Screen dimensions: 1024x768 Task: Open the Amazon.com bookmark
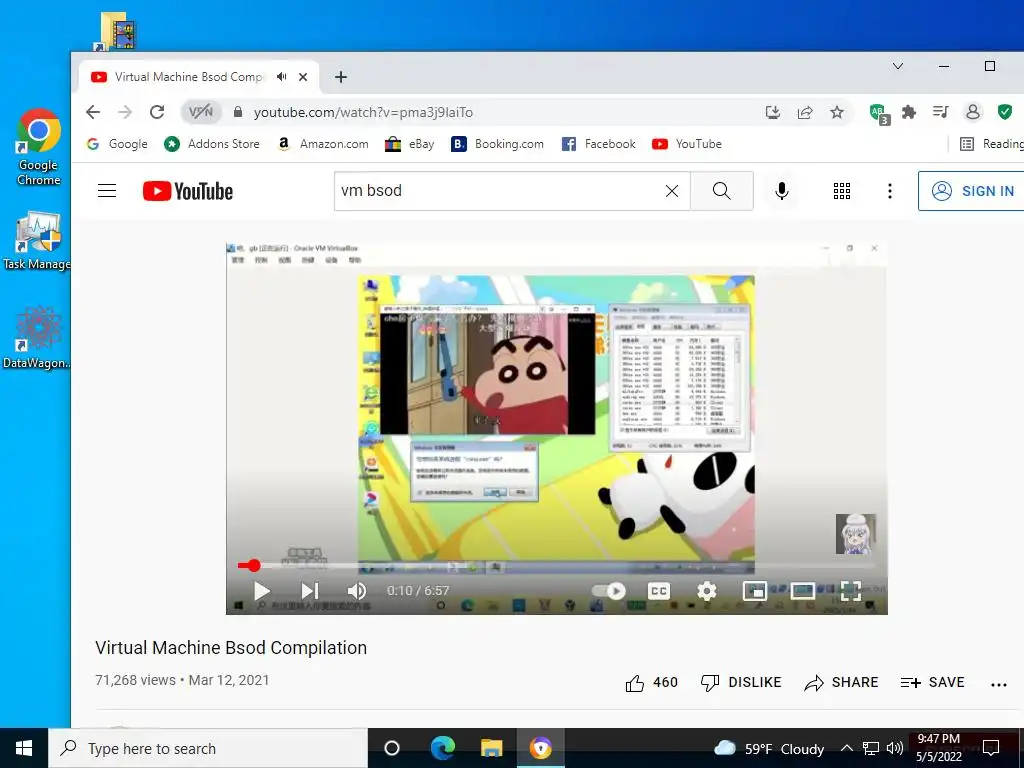pyautogui.click(x=323, y=144)
